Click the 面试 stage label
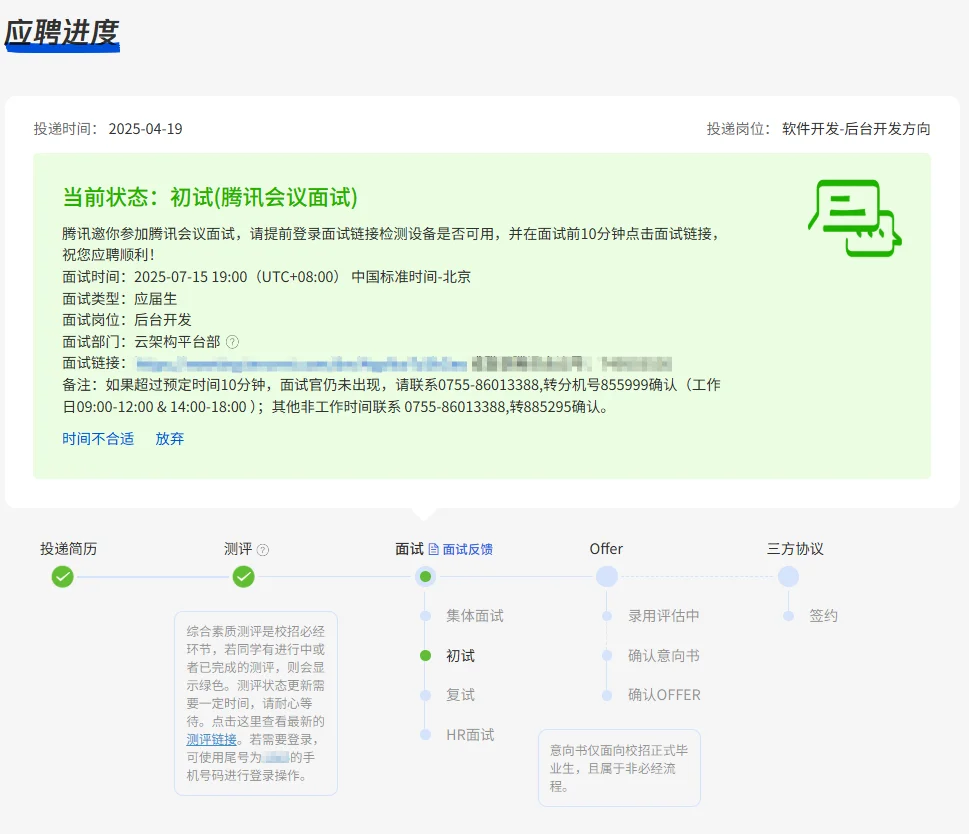Image resolution: width=969 pixels, height=834 pixels. (x=409, y=549)
